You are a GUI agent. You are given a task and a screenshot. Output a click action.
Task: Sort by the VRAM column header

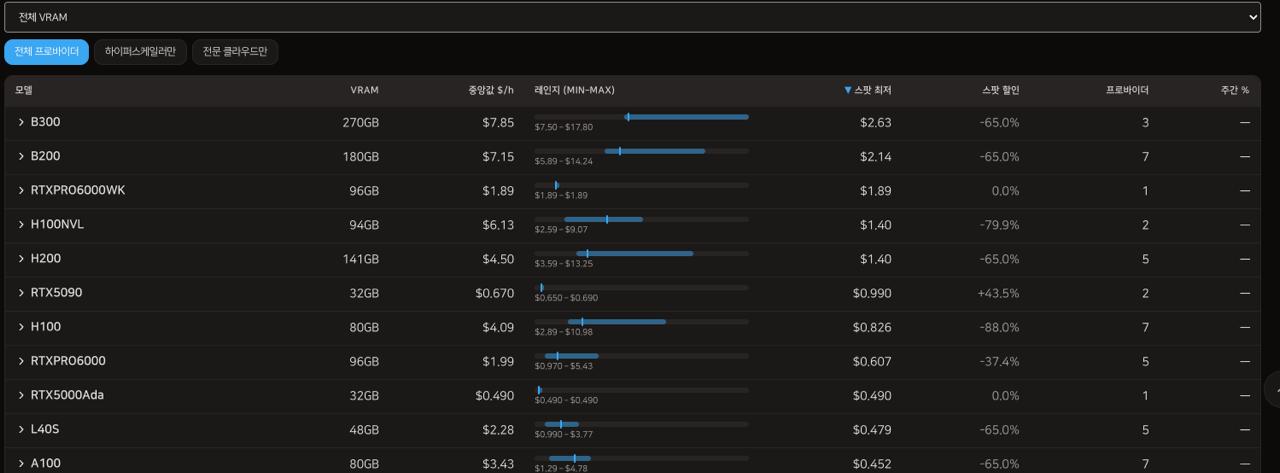[x=364, y=90]
